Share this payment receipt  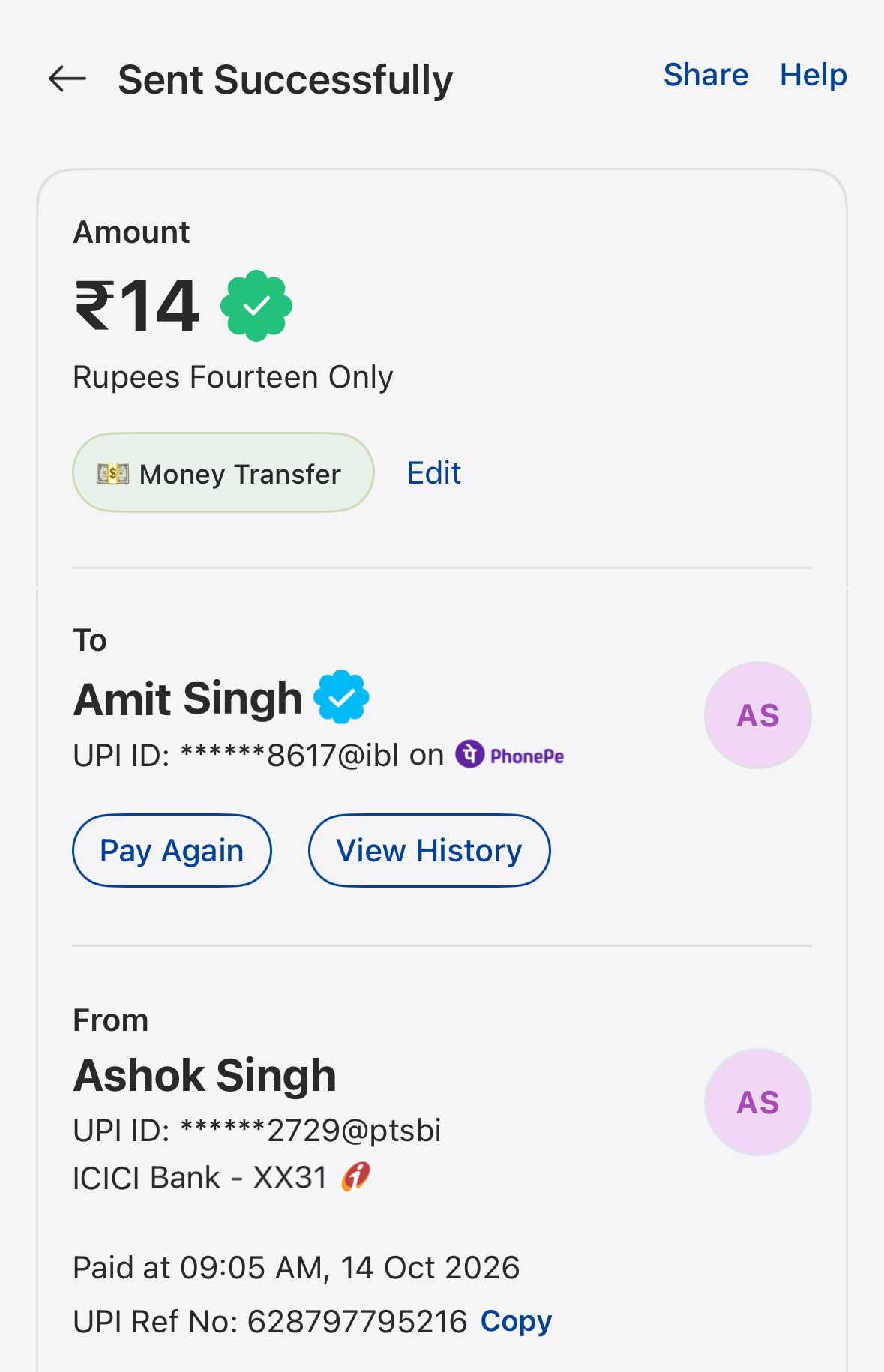point(706,75)
